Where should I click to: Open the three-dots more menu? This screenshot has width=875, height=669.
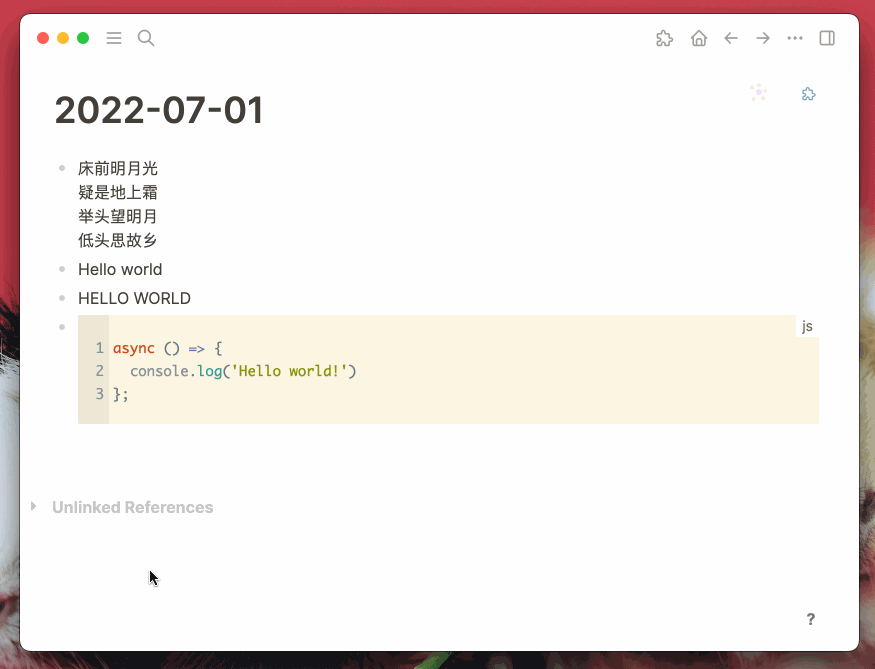click(795, 38)
